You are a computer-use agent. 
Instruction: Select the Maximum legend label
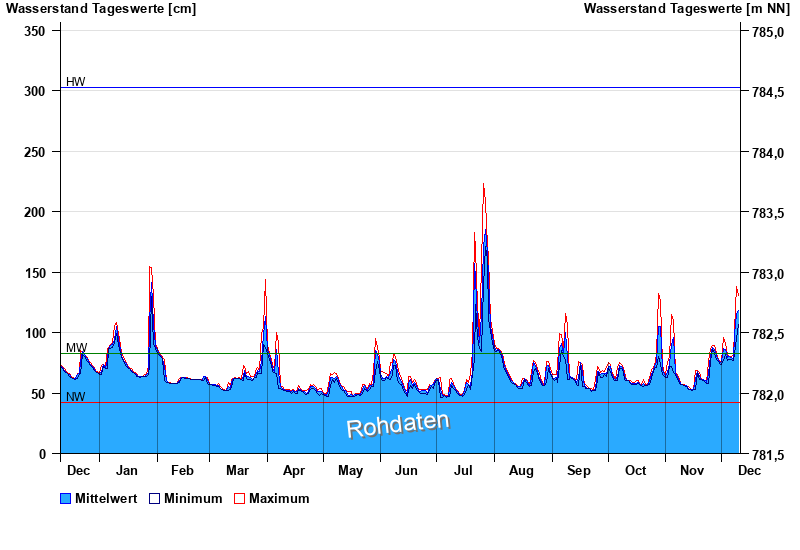tap(279, 498)
